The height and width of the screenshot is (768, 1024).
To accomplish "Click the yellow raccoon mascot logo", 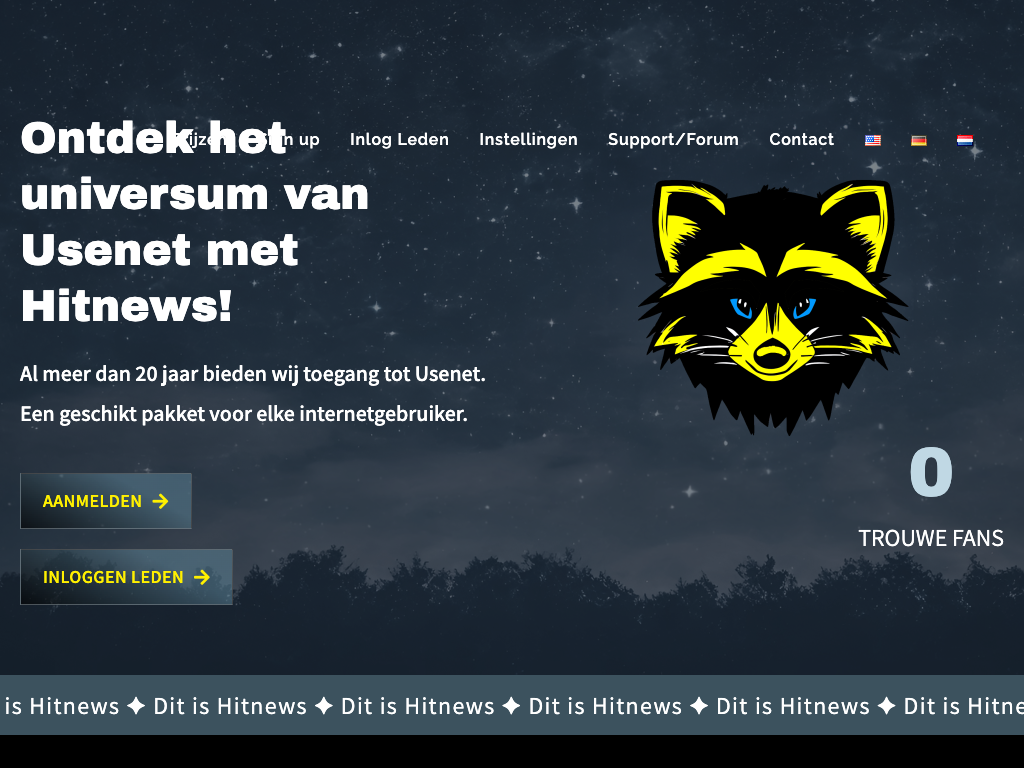I will 773,307.
